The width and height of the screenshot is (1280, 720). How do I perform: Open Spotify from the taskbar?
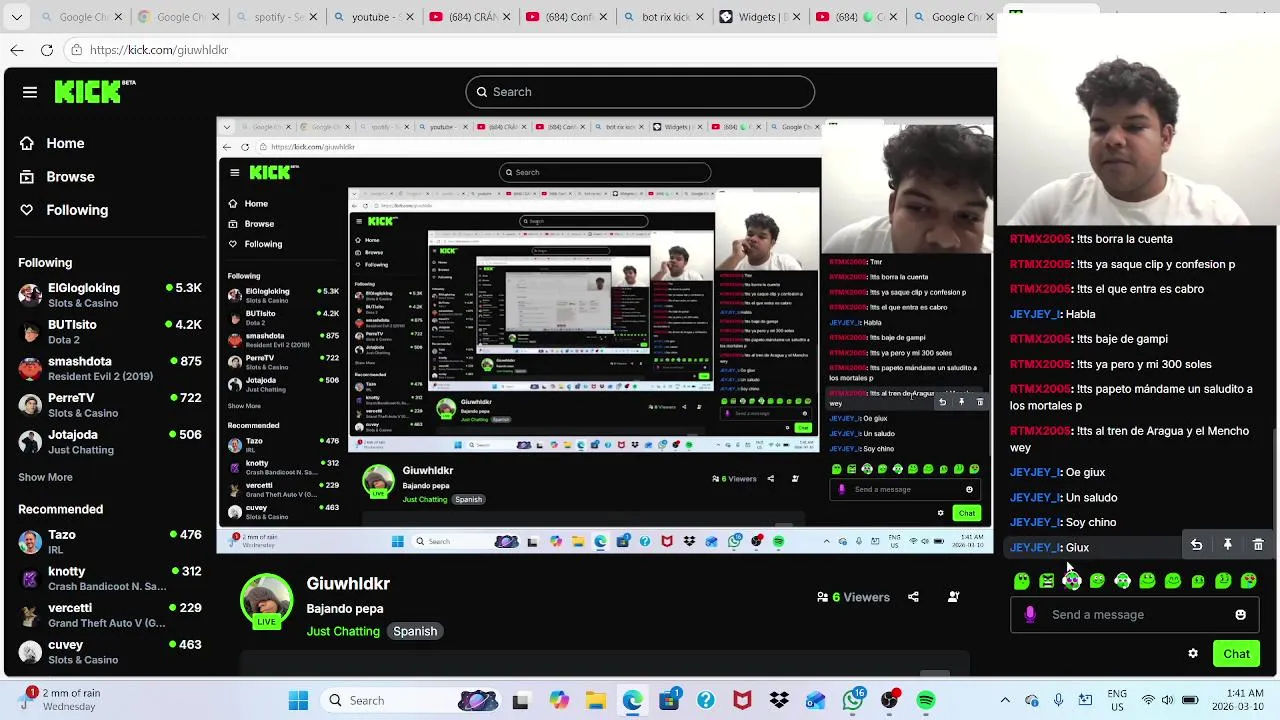point(926,701)
